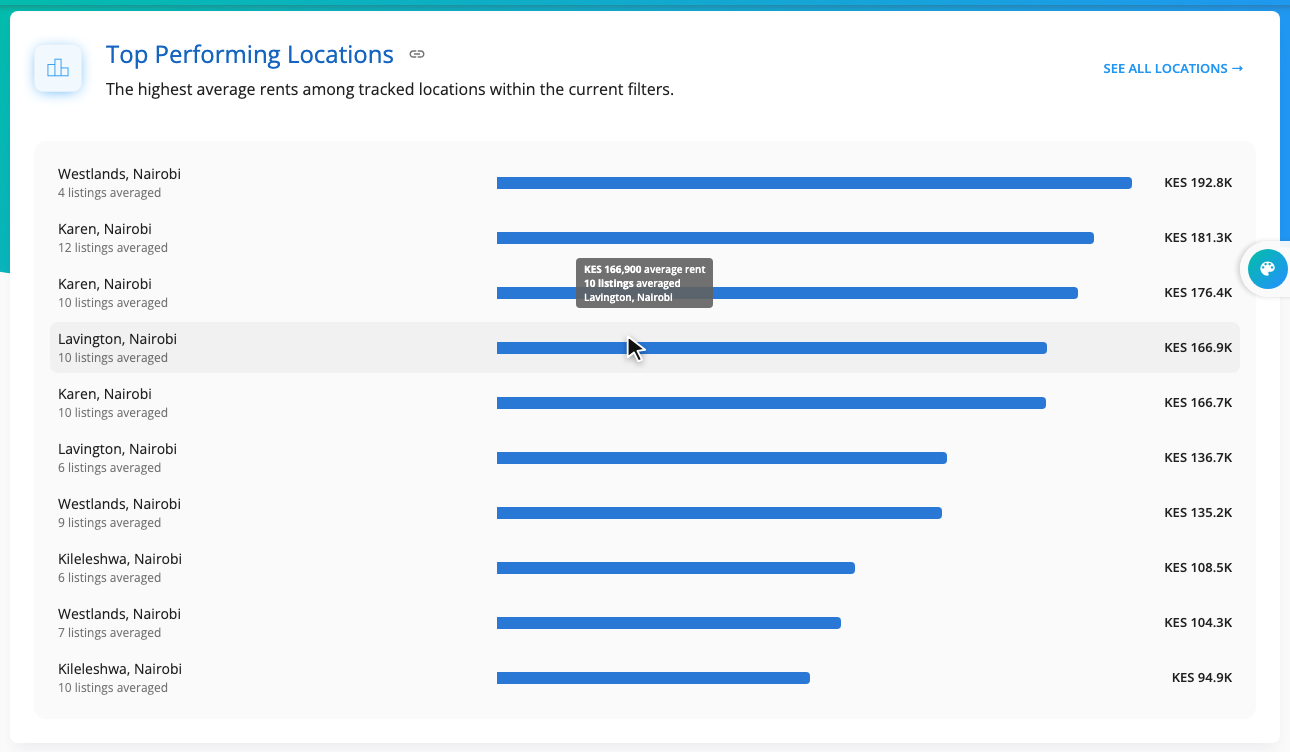
Task: Click the KES 94.9K rent value
Action: click(x=1202, y=678)
